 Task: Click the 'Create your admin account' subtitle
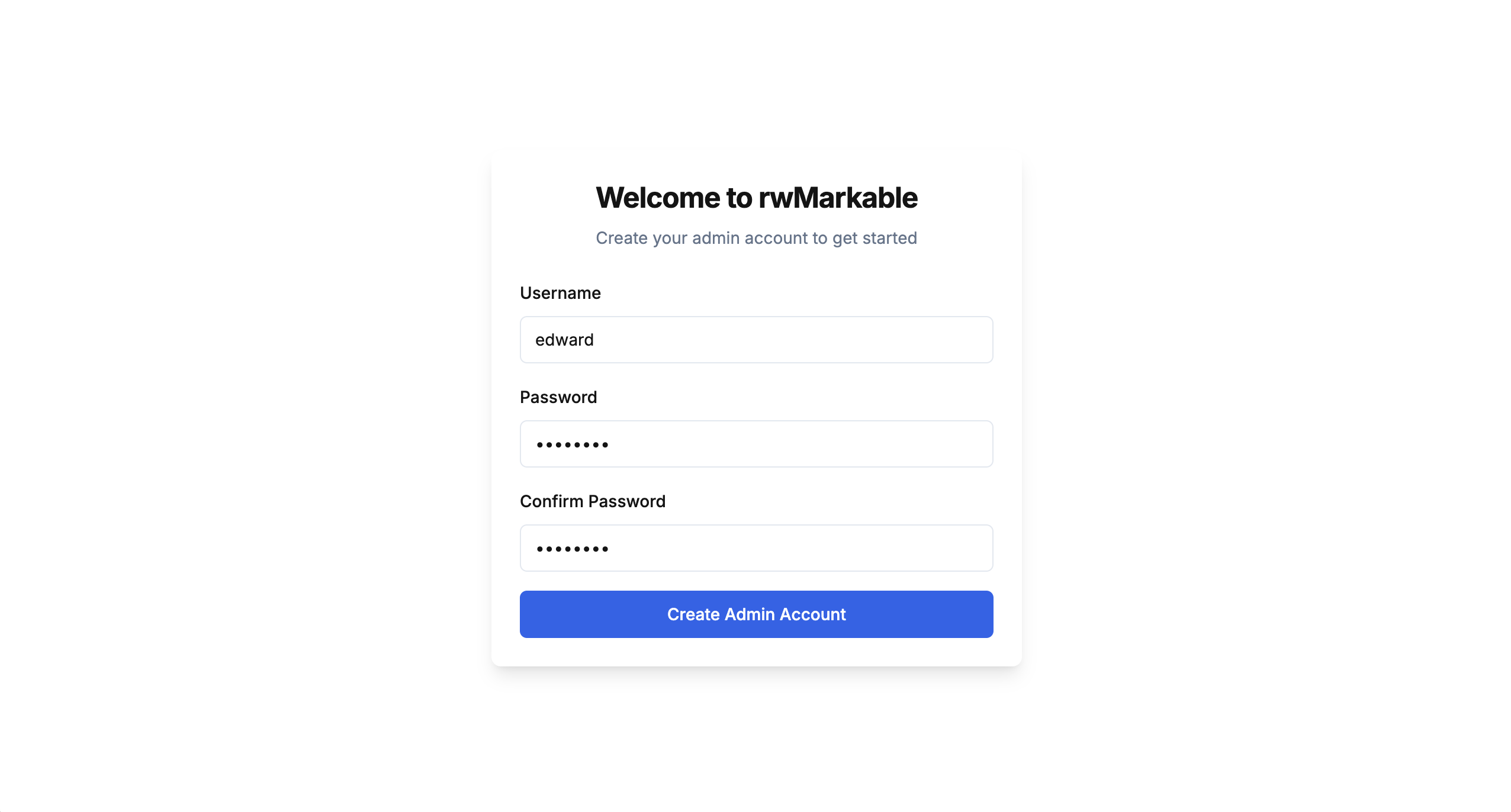(756, 238)
